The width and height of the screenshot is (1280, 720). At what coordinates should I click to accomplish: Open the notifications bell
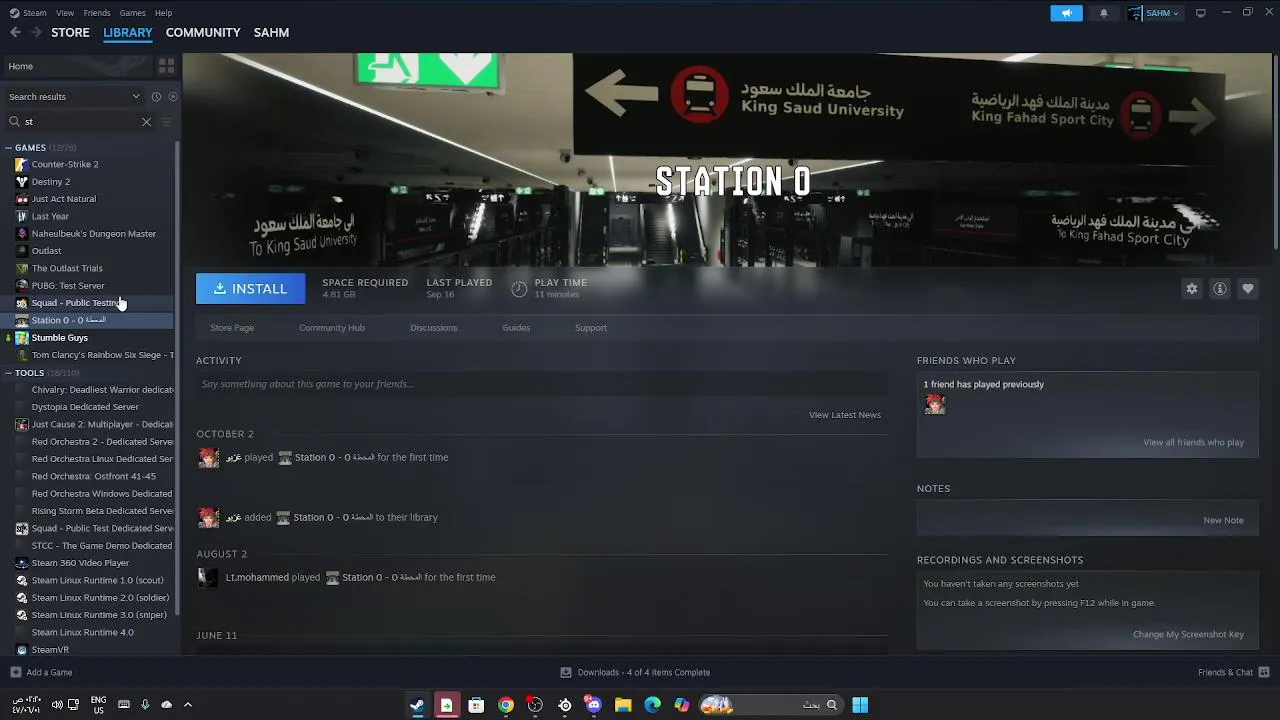[1104, 13]
